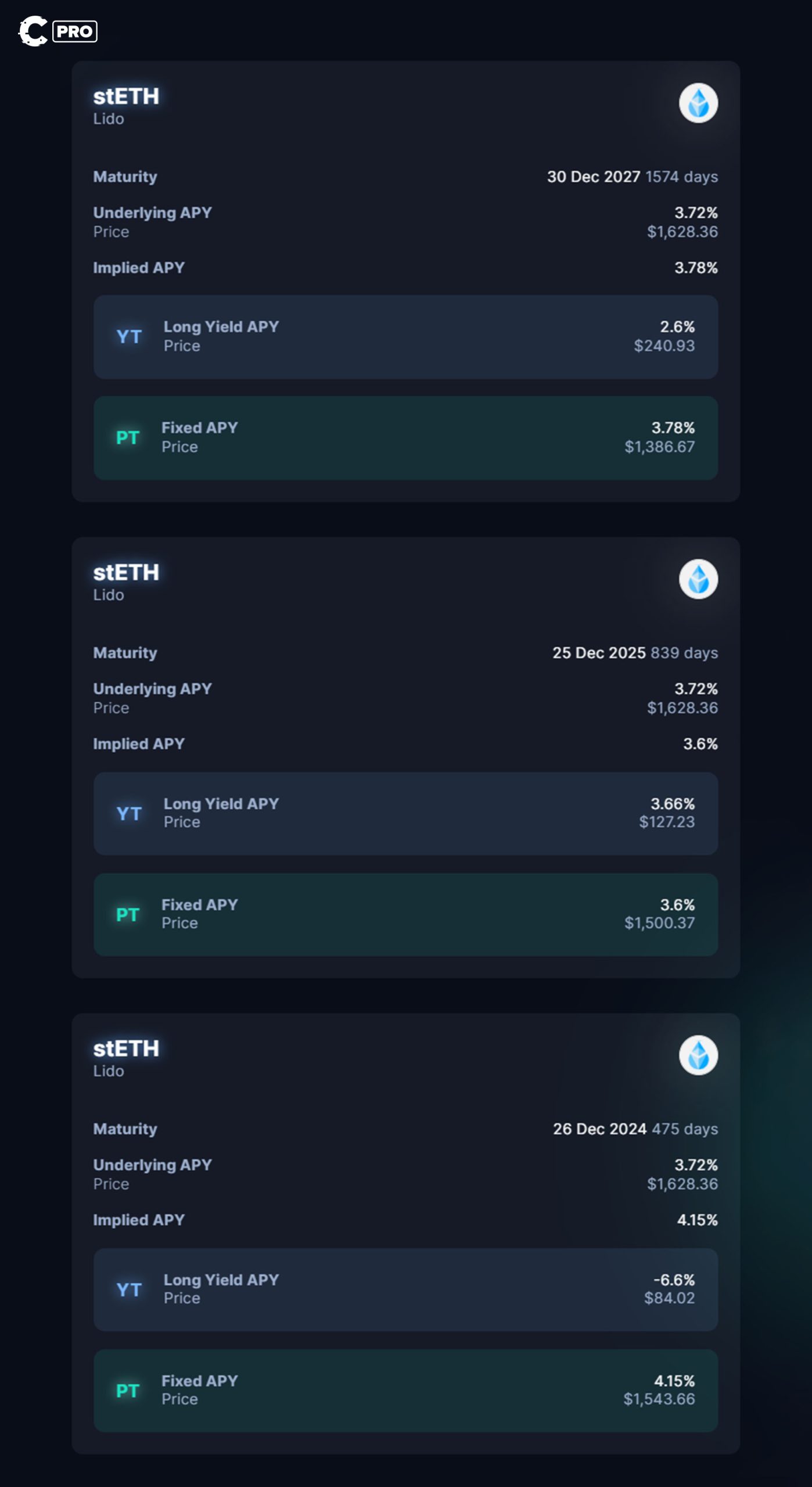Screen dimensions: 812x1487
Task: Open the PT row priced at $1,543.66
Action: click(x=405, y=1391)
